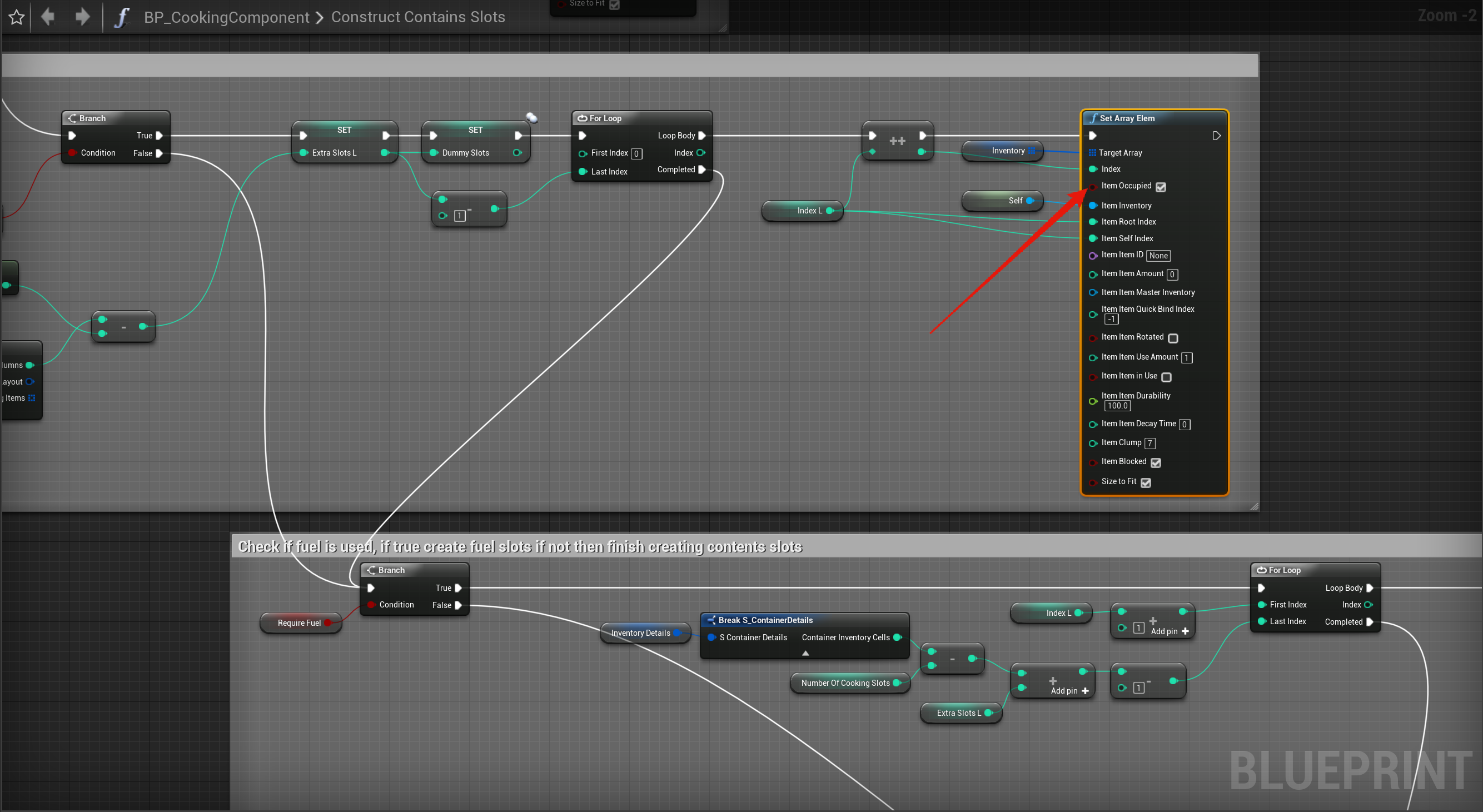The width and height of the screenshot is (1483, 812).
Task: Toggle the Size to Fit checkbox
Action: [x=1146, y=483]
